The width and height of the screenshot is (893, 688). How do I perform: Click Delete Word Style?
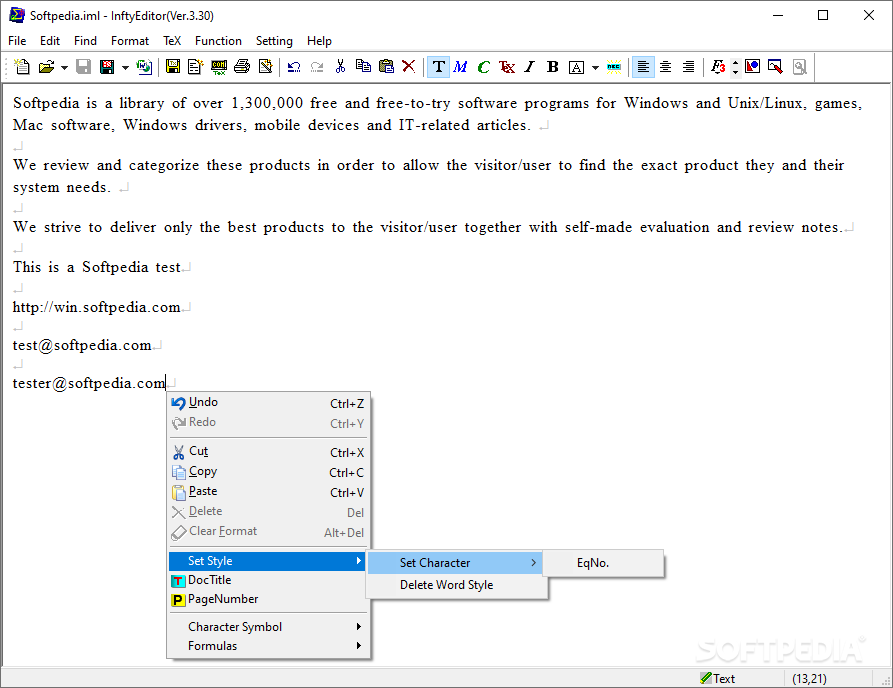456,585
